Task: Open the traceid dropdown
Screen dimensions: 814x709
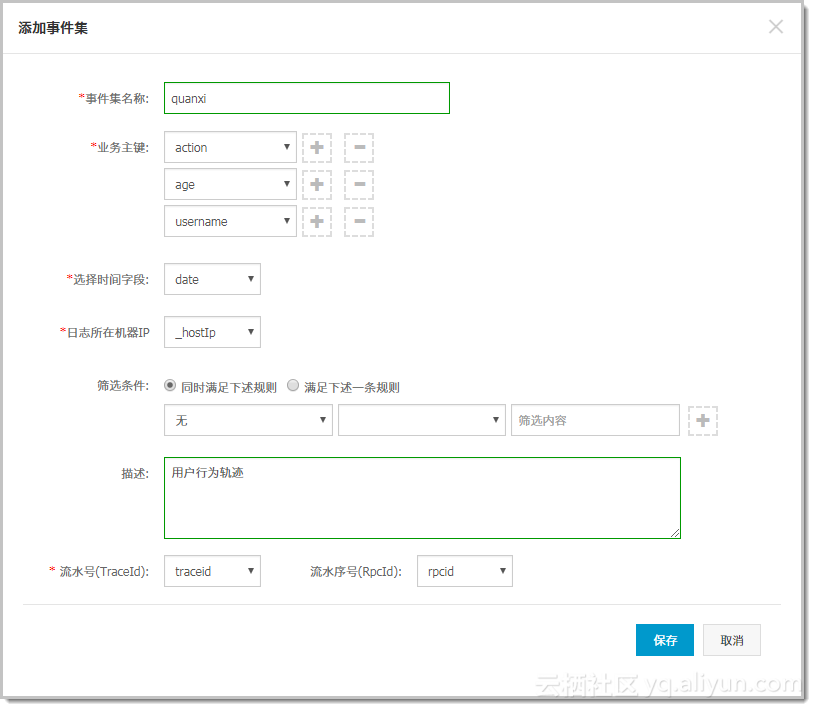Action: coord(212,571)
